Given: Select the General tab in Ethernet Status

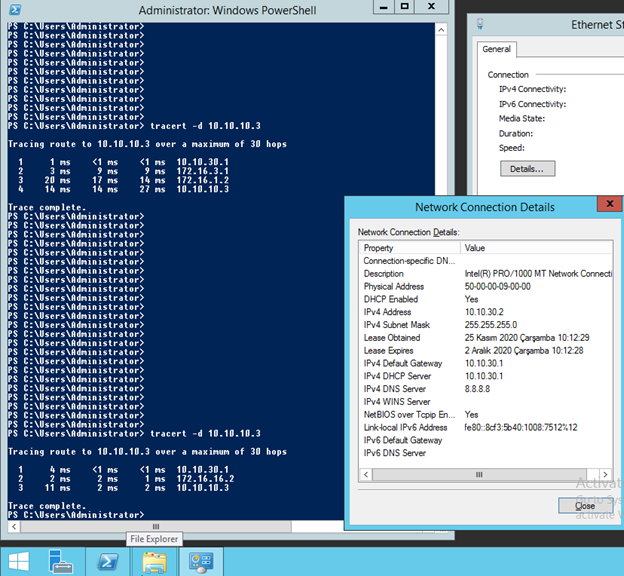Looking at the screenshot, I should click(496, 49).
